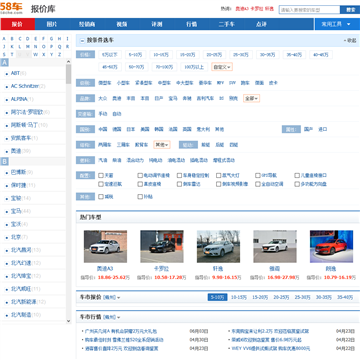The height and width of the screenshot is (360, 360).
Task: Tick the 天窗 checkbox
Action: coord(101,175)
